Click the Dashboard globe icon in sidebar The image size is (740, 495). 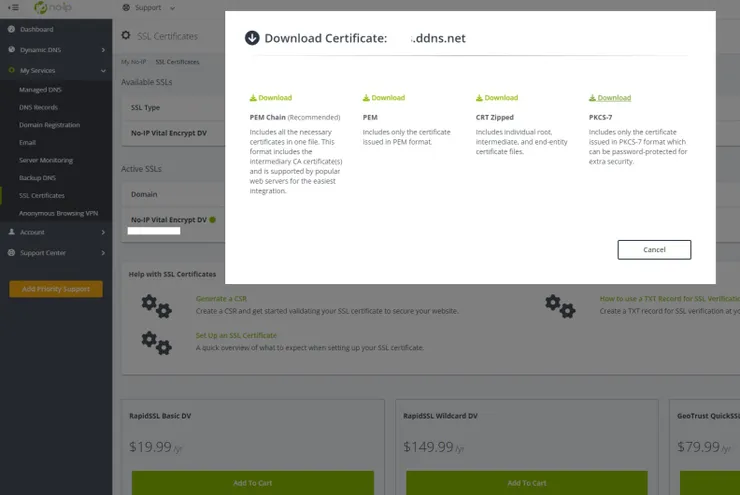click(11, 30)
